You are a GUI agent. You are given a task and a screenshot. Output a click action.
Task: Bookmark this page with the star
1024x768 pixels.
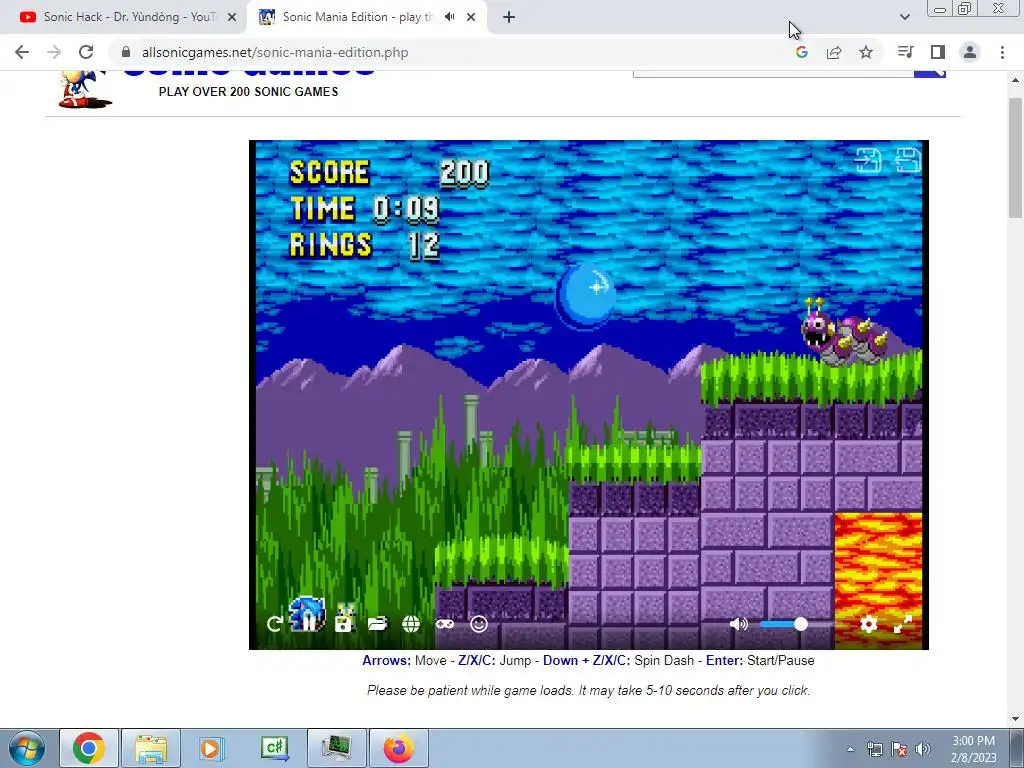(866, 52)
